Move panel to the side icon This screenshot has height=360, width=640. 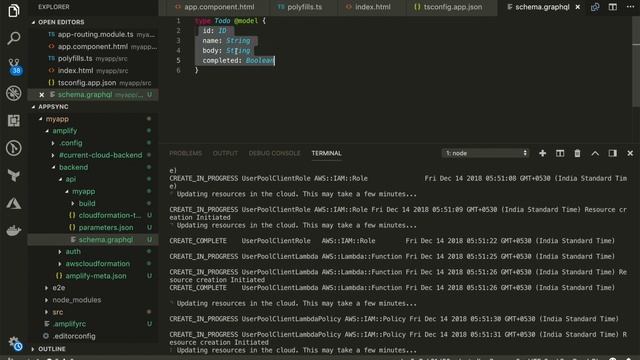click(x=612, y=153)
